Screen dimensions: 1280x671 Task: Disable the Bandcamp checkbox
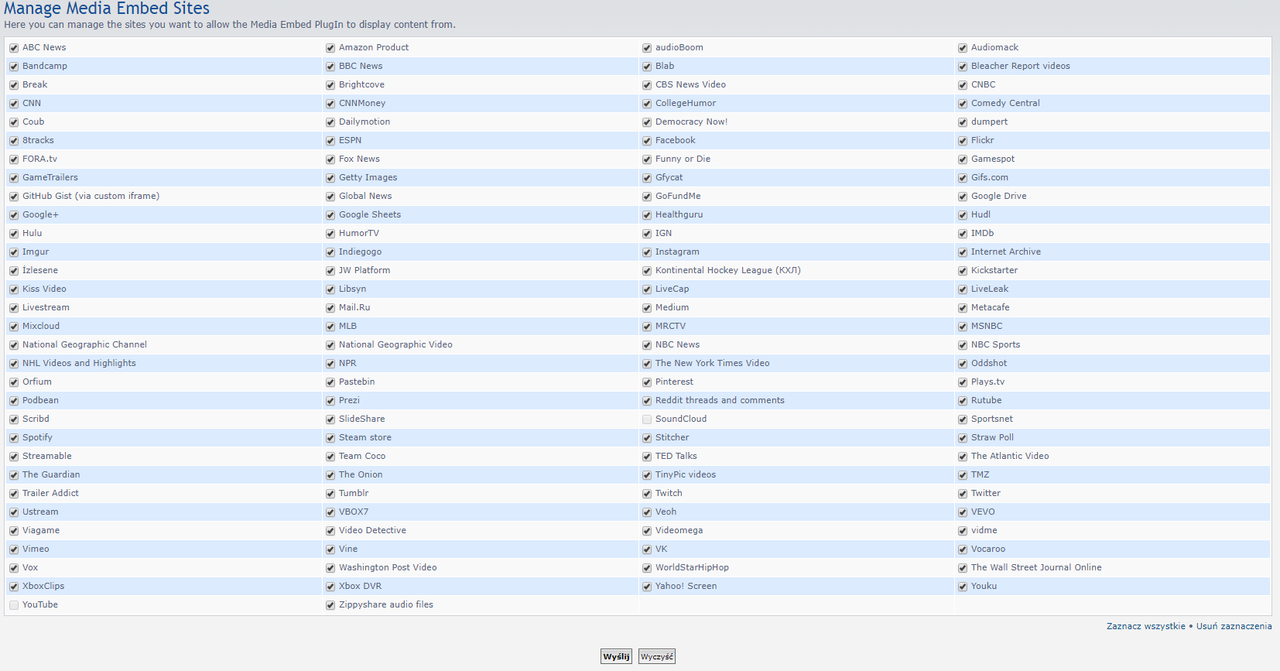point(14,66)
